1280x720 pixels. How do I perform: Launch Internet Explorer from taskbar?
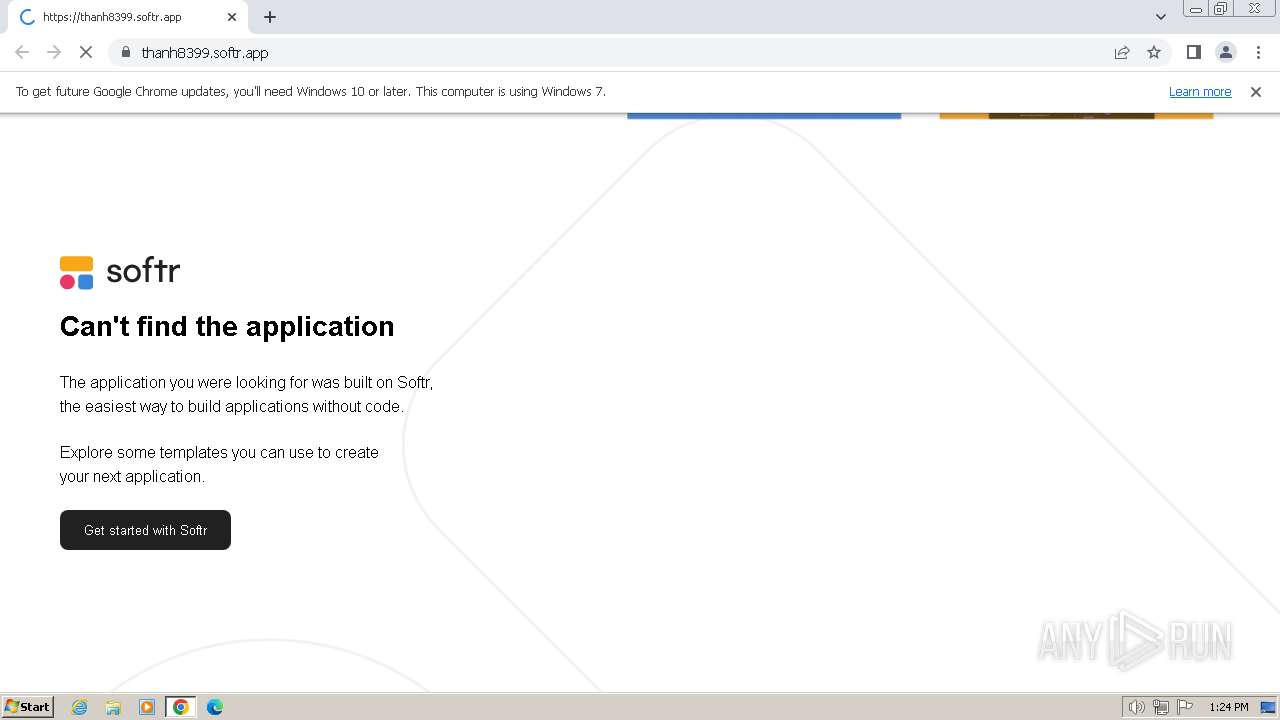click(80, 707)
